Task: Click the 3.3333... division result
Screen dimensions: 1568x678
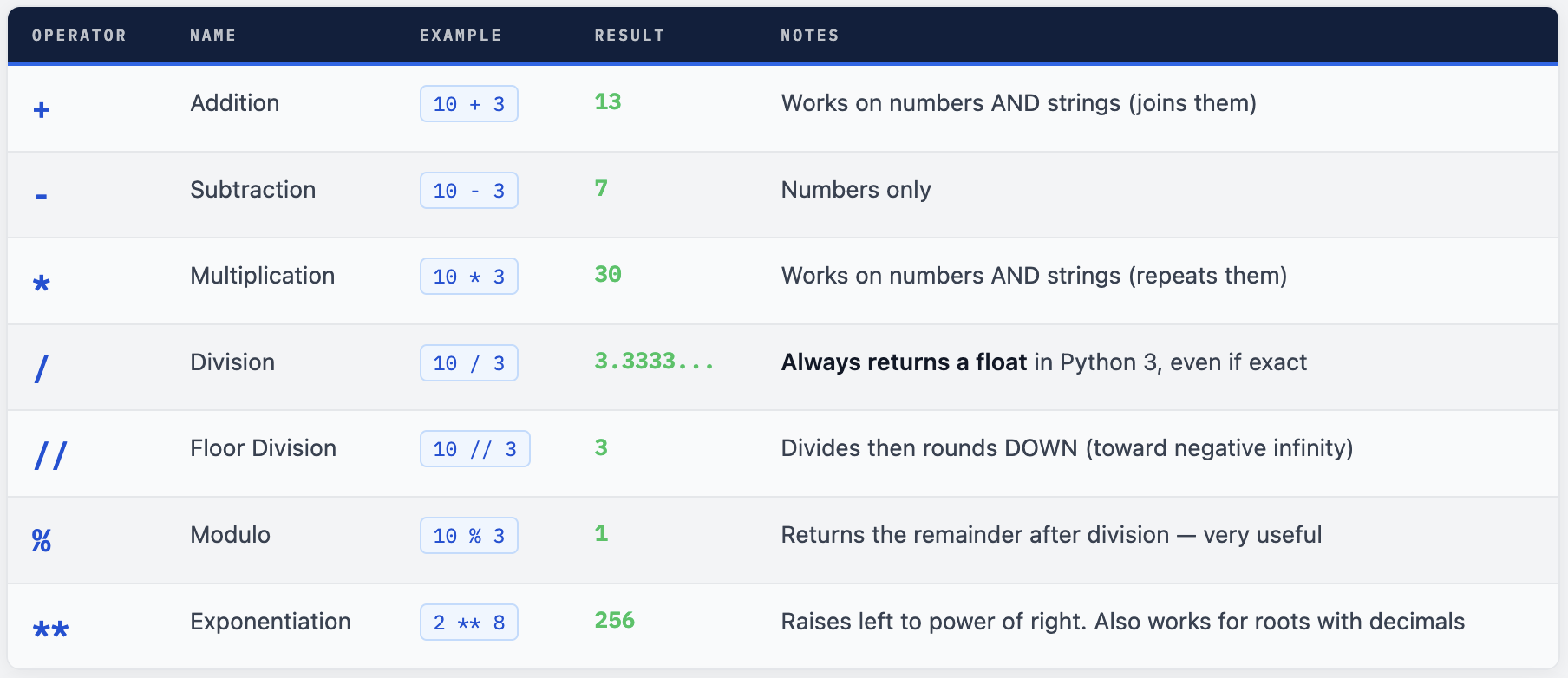Action: click(654, 362)
